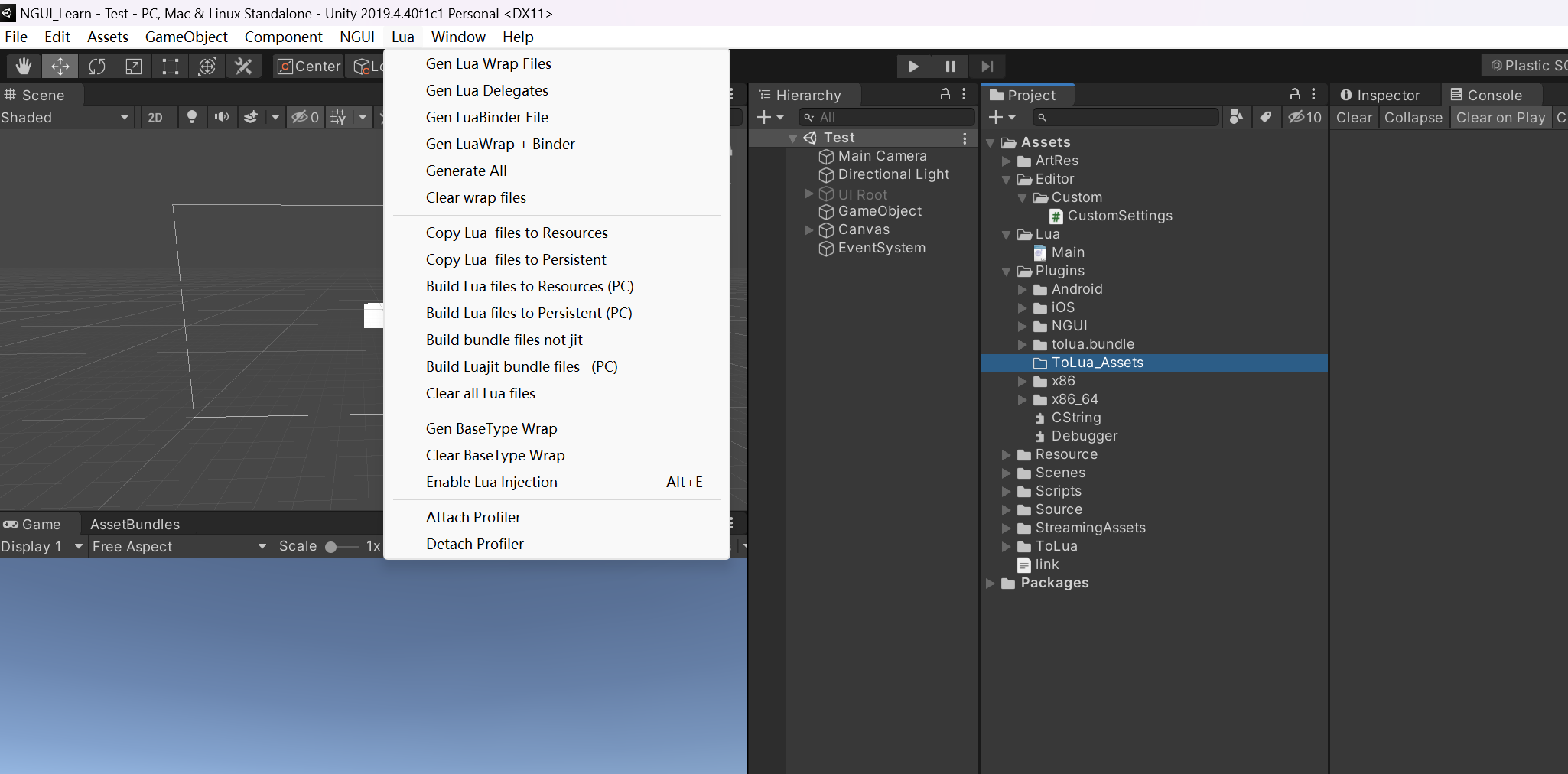Open Hierarchy panel options menu
The width and height of the screenshot is (1568, 774).
964,94
